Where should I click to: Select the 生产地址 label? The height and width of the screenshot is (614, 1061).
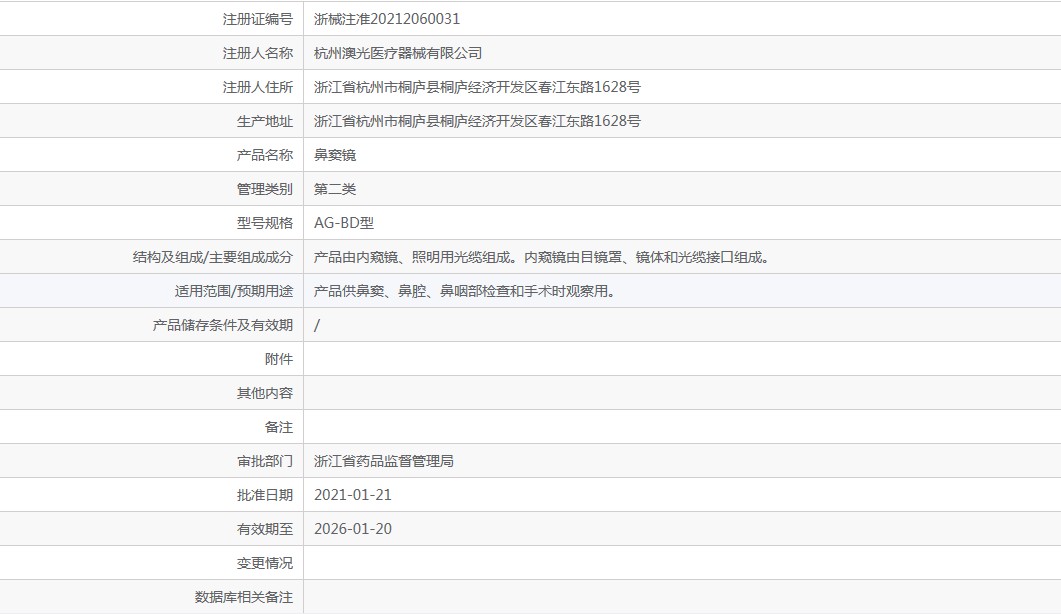(265, 121)
